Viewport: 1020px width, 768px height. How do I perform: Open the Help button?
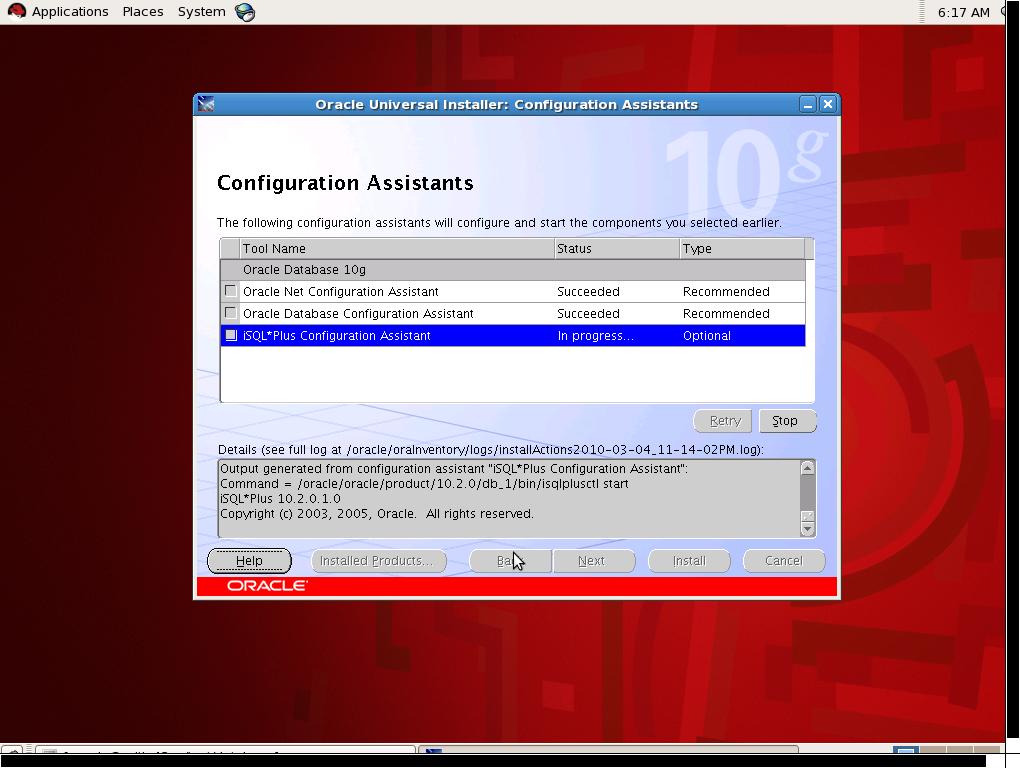249,561
